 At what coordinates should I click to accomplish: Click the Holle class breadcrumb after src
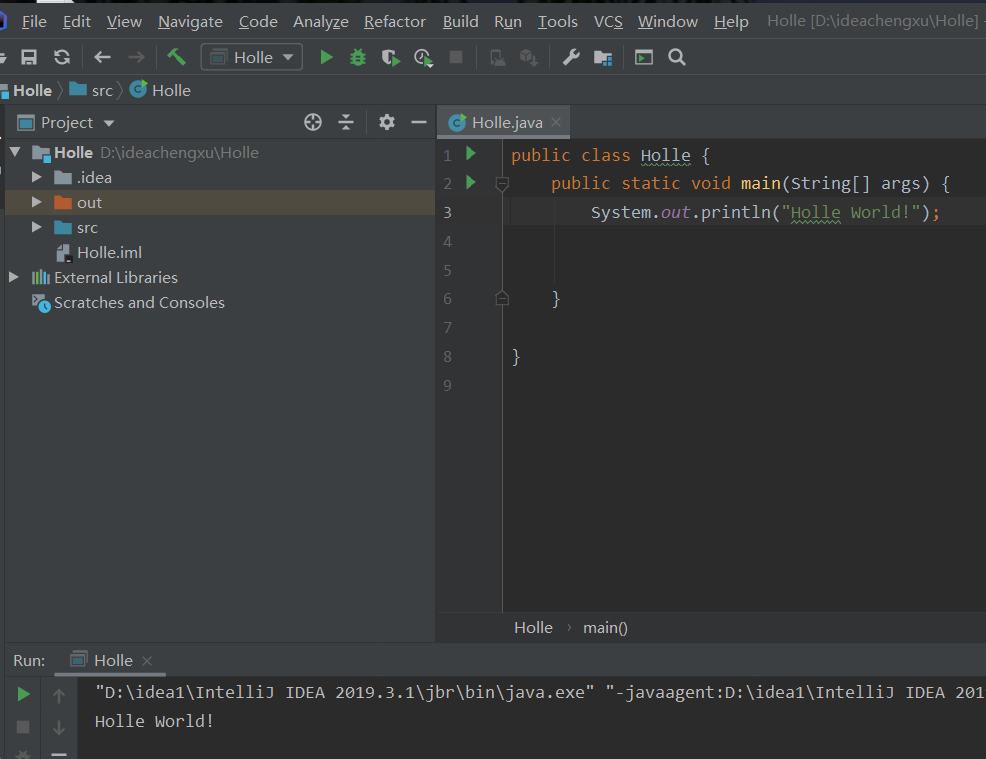tap(170, 91)
